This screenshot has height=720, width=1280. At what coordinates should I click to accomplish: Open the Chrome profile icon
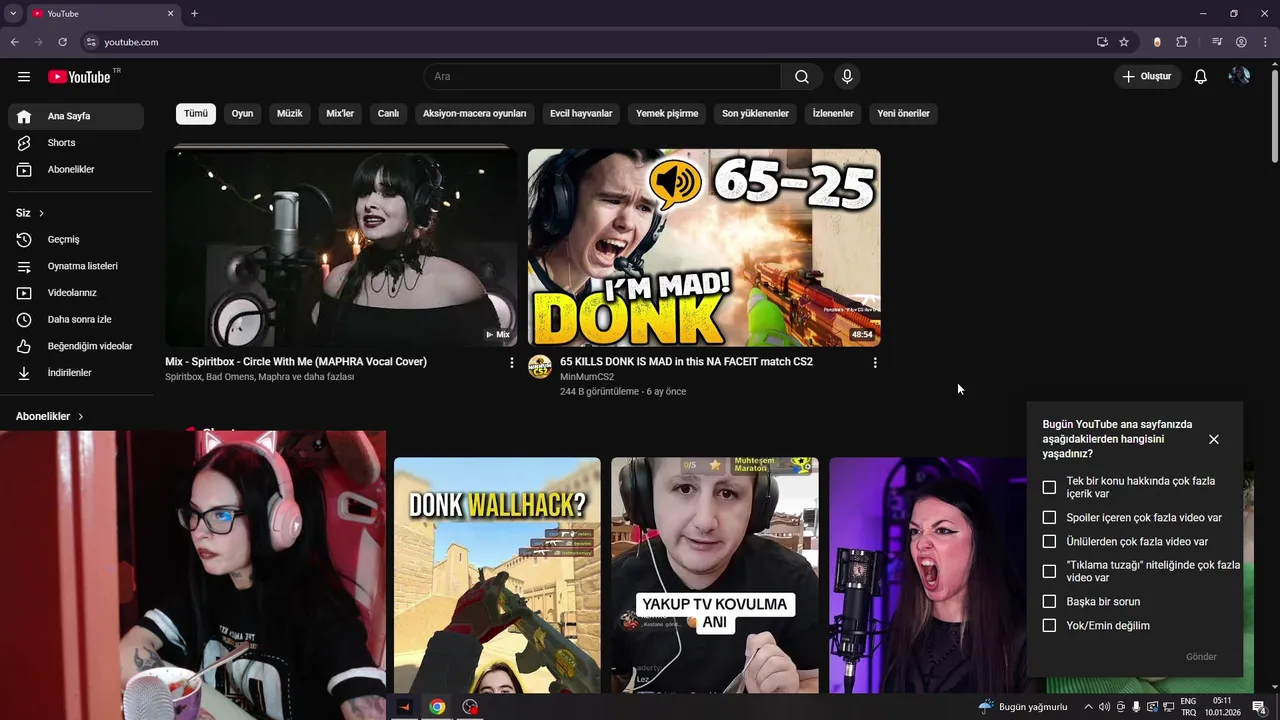click(1241, 42)
